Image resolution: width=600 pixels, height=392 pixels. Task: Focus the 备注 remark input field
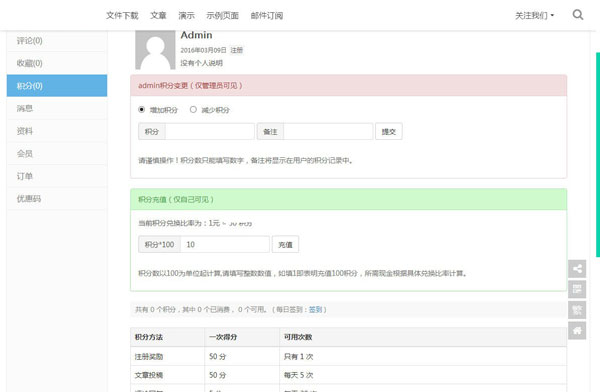328,131
